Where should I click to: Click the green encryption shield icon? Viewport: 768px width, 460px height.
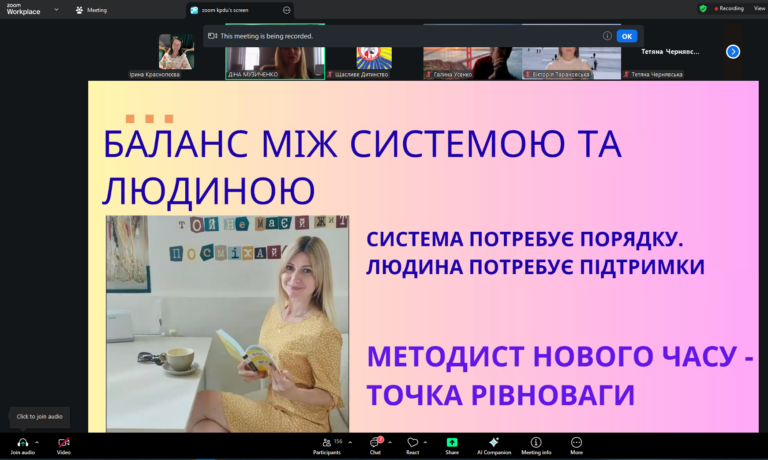(x=703, y=8)
